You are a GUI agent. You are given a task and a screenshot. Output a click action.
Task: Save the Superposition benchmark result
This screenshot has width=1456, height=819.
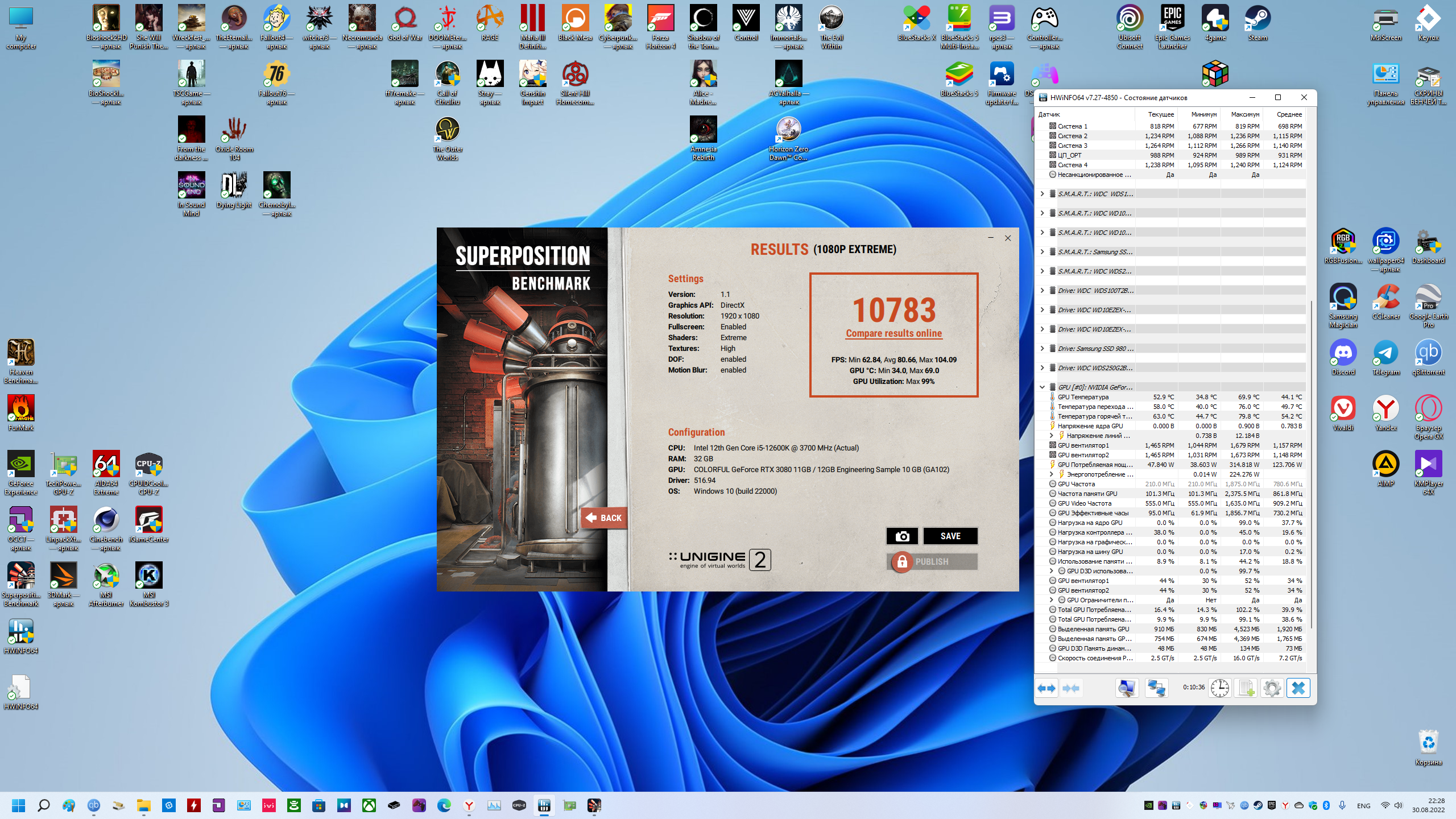click(950, 536)
